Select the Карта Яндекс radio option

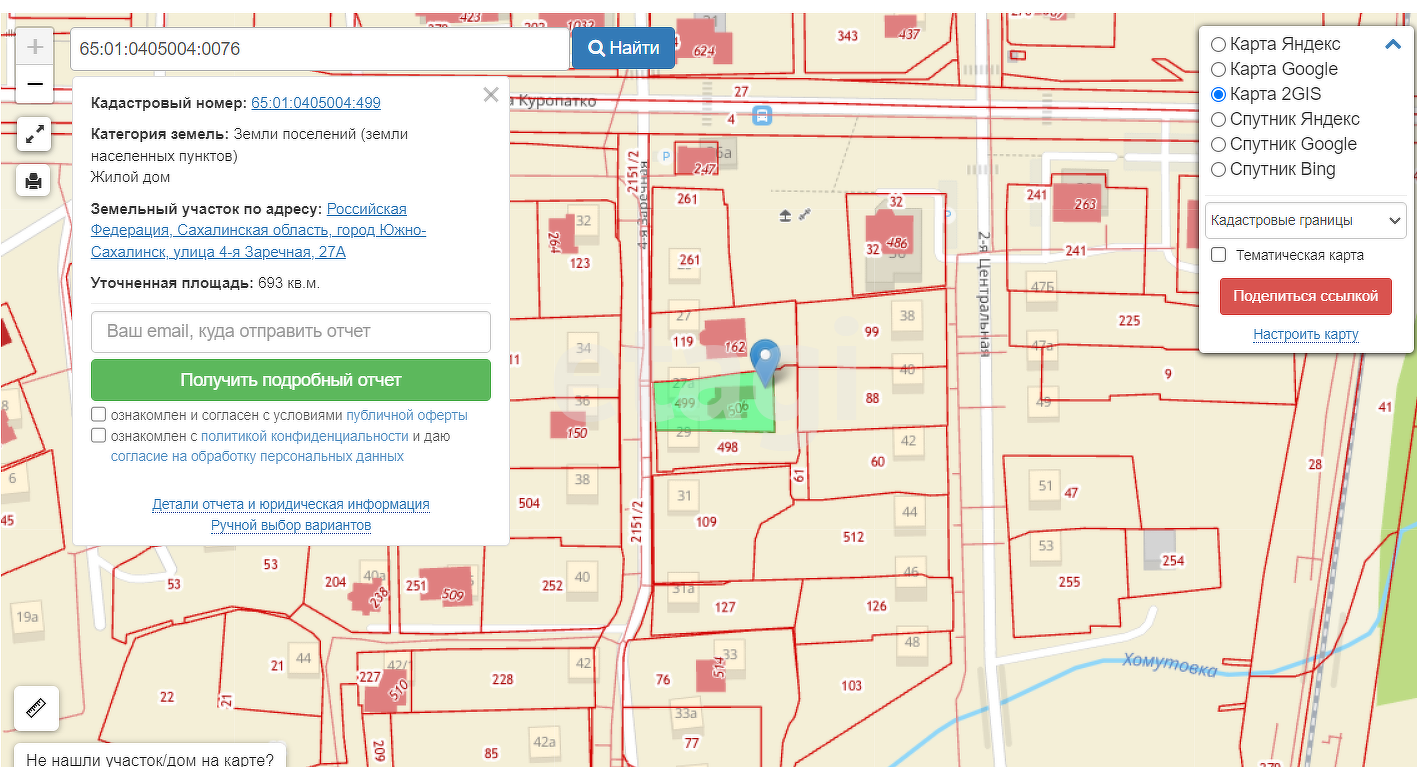click(x=1218, y=45)
